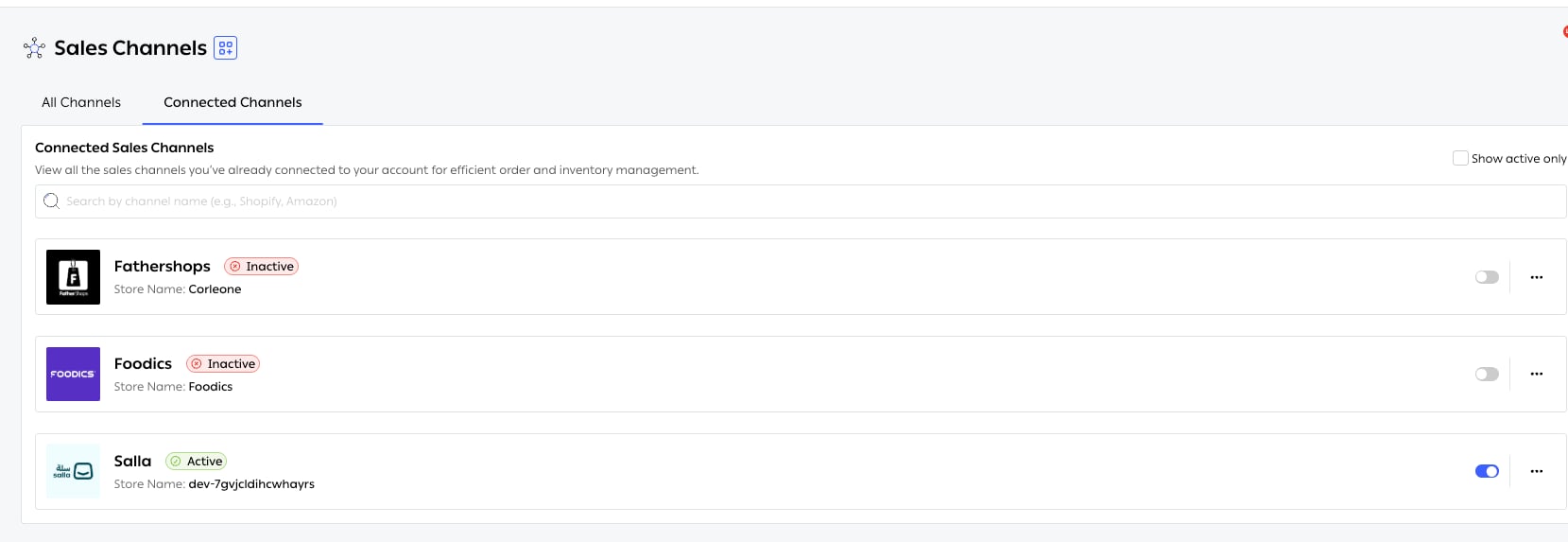Open the Fathershops three-dot options menu
The image size is (1568, 542).
[1537, 277]
